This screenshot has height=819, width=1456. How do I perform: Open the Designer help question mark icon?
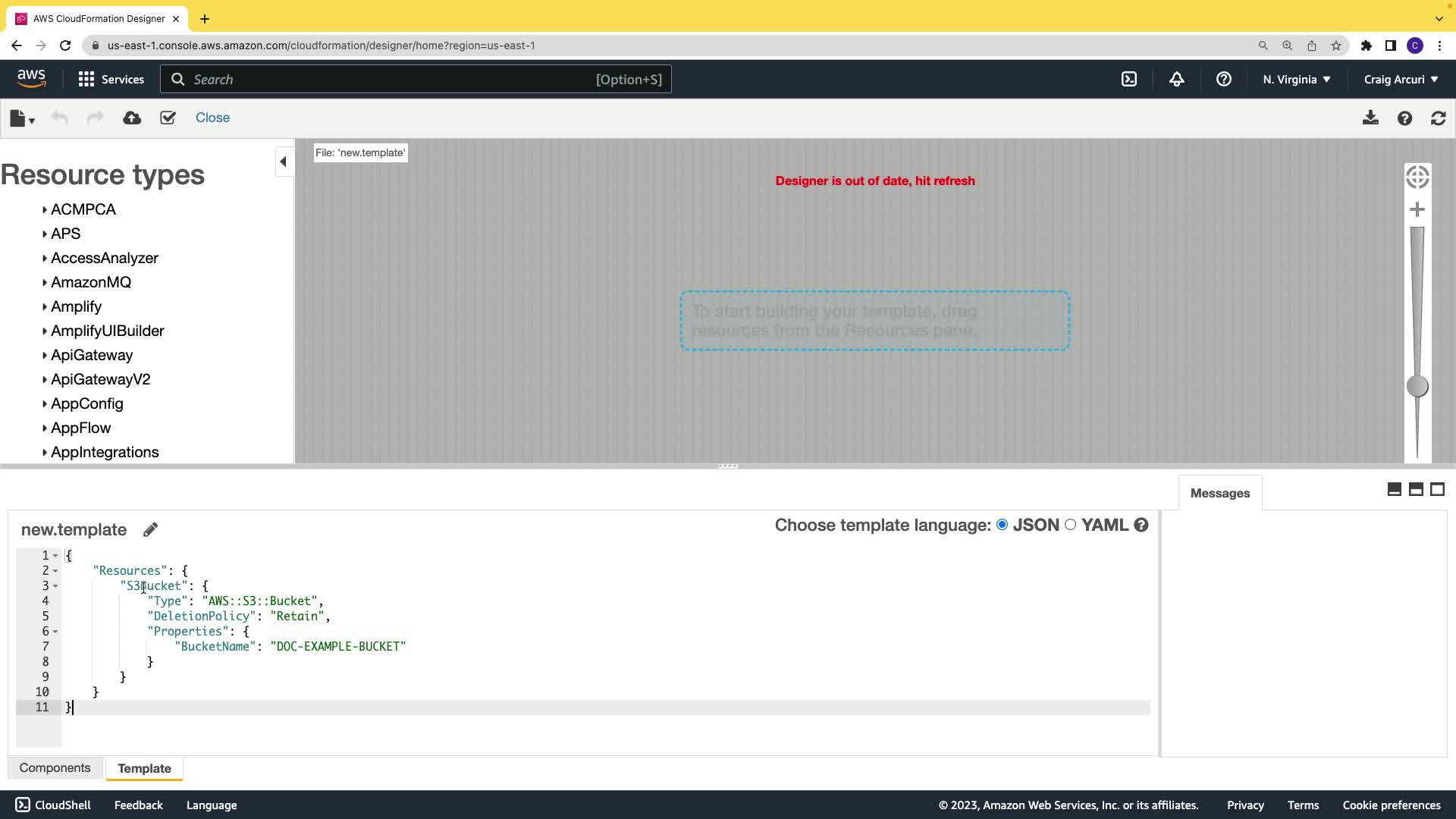pos(1404,118)
